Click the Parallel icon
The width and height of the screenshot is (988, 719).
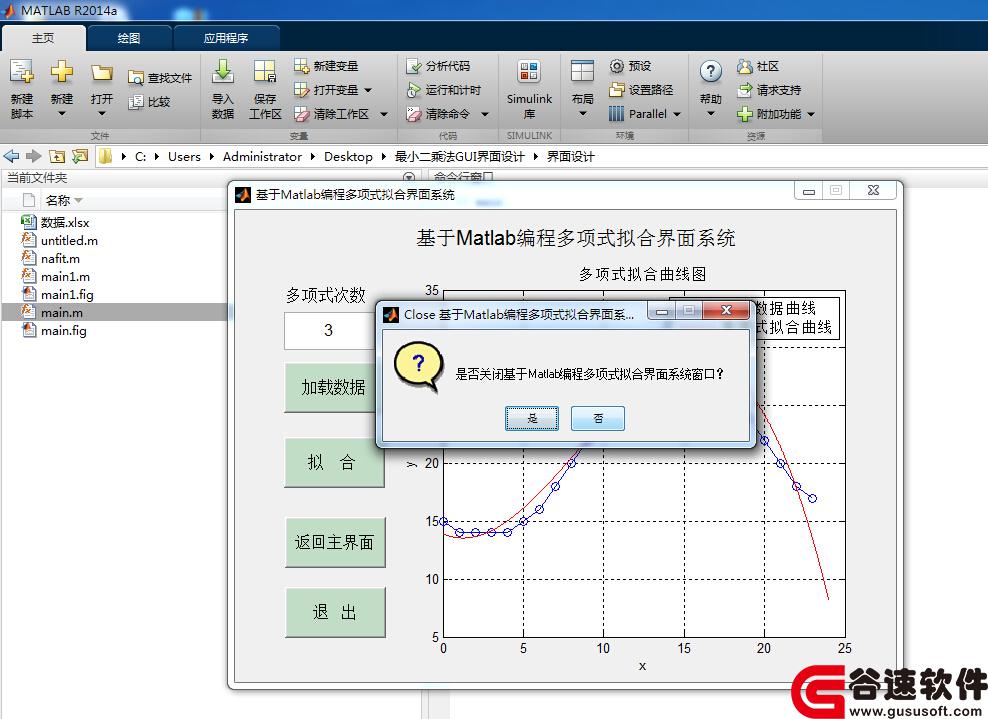tap(617, 114)
